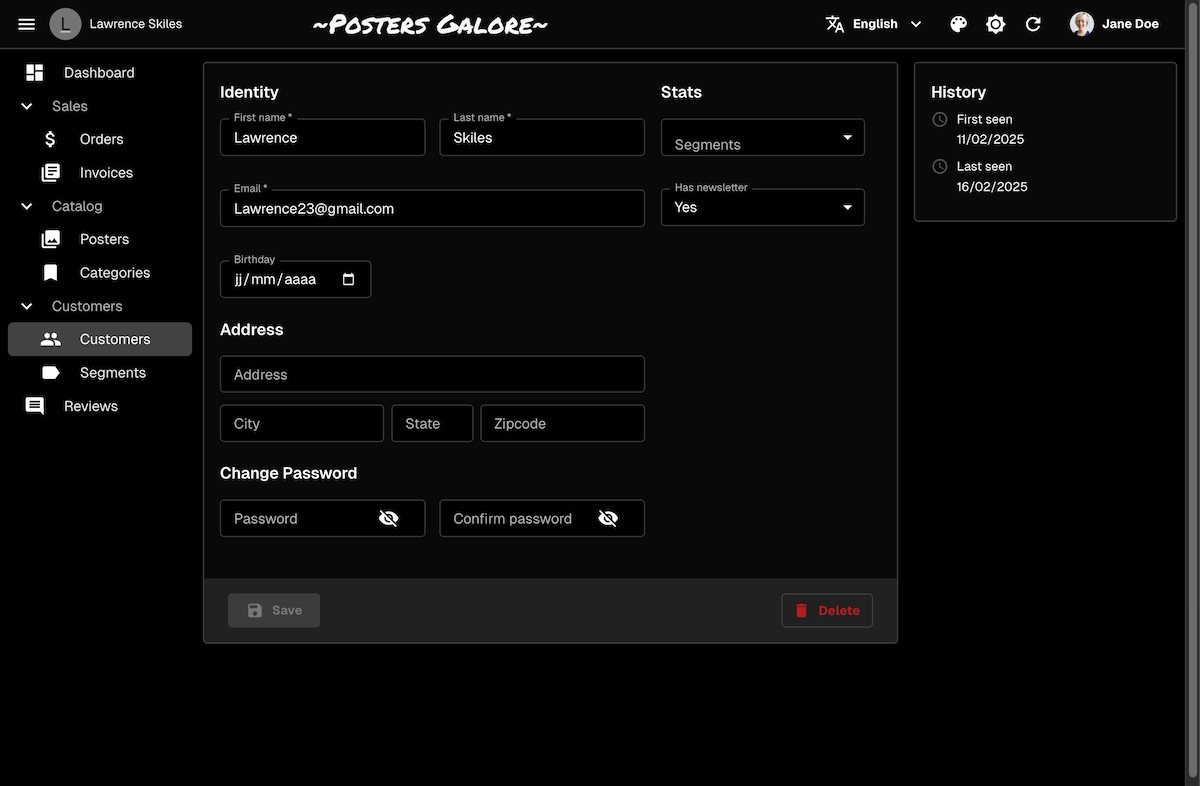Open the Has newsletter dropdown
1200x786 pixels.
tap(762, 207)
